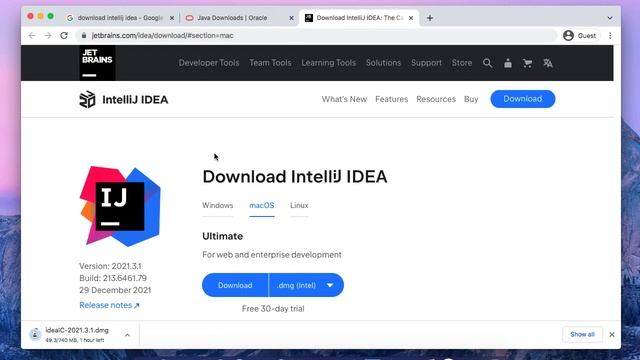Select the Download IntelliJ IDEA tab
640x360 pixels.
pos(359,18)
